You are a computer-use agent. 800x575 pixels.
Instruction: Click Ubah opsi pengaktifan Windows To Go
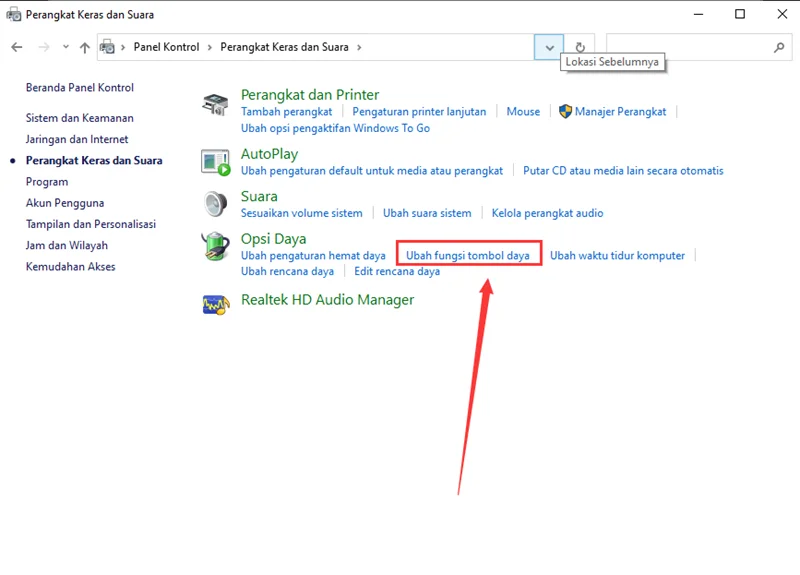335,128
